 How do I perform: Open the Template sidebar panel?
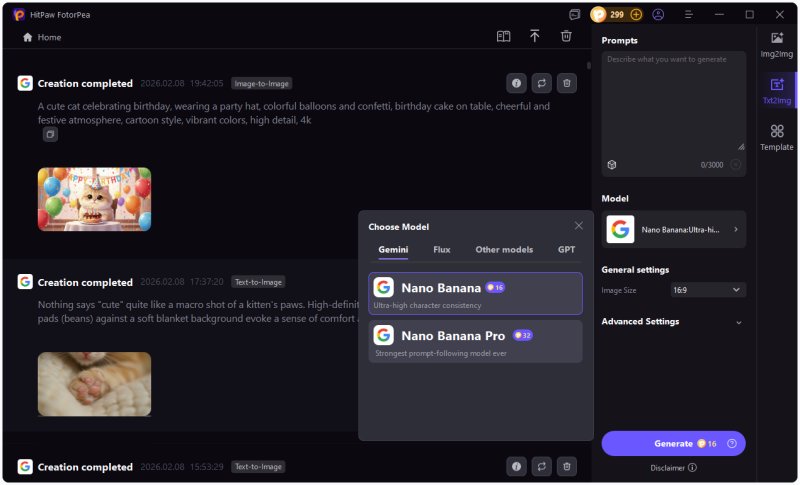tap(777, 137)
